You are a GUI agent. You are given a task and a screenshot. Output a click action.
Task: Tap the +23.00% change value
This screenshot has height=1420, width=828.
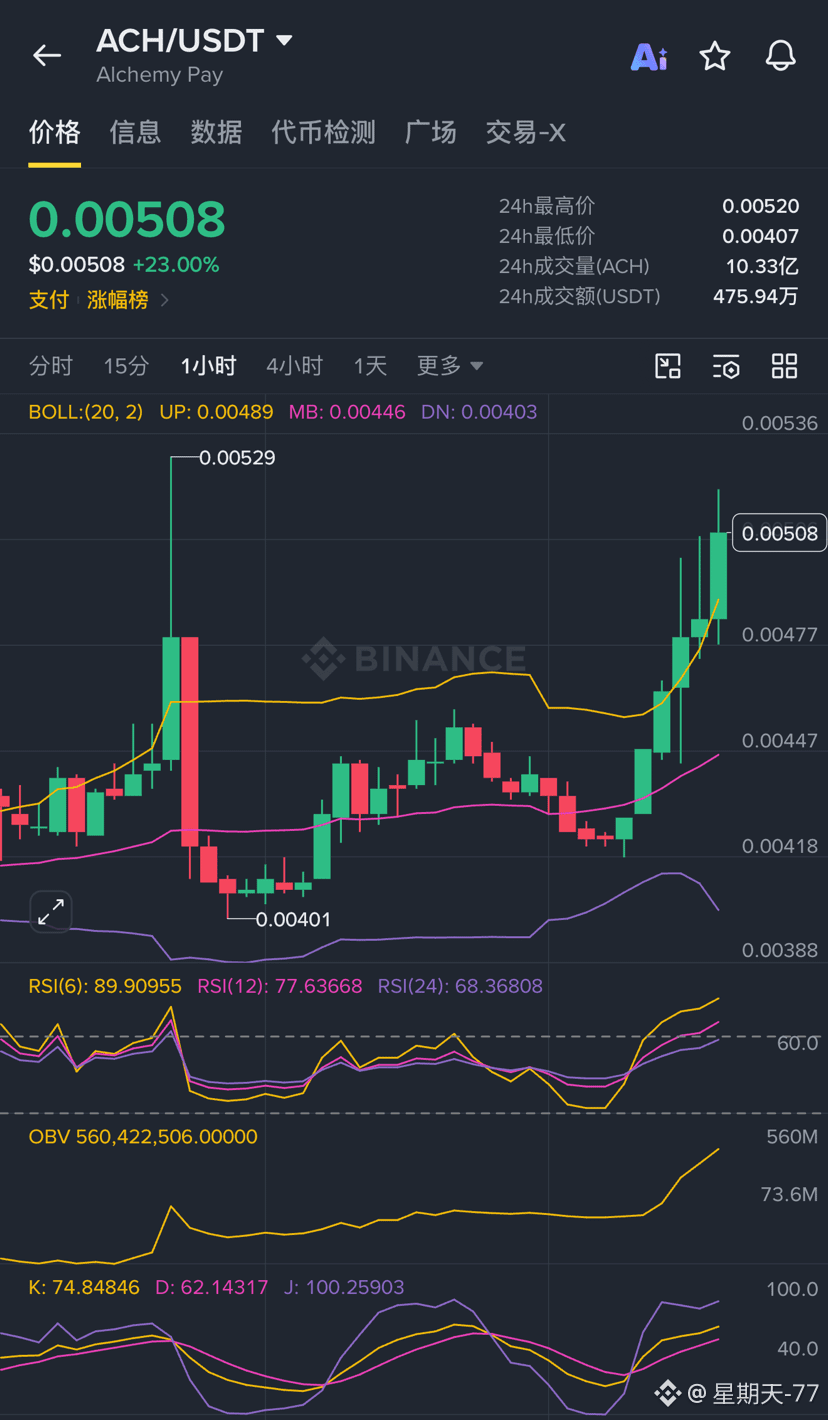(176, 265)
